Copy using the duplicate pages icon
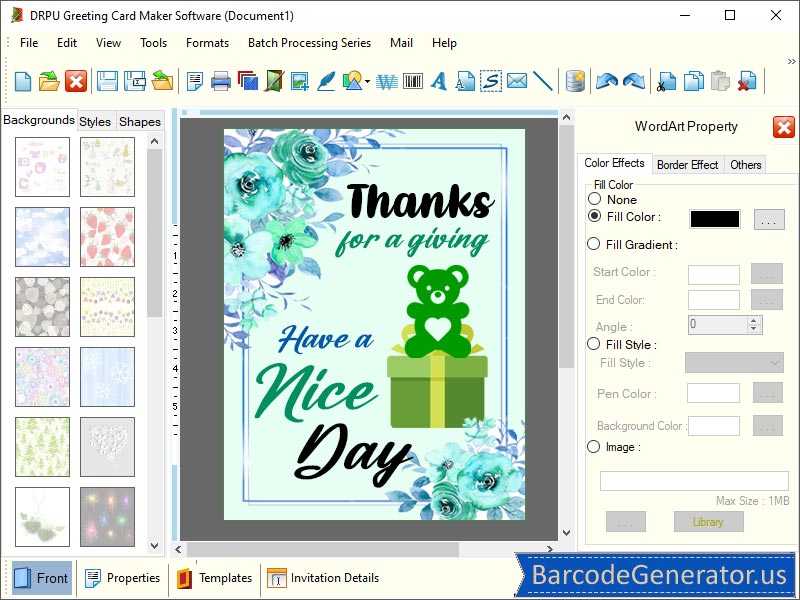Screen dimensions: 800x600 [x=693, y=81]
